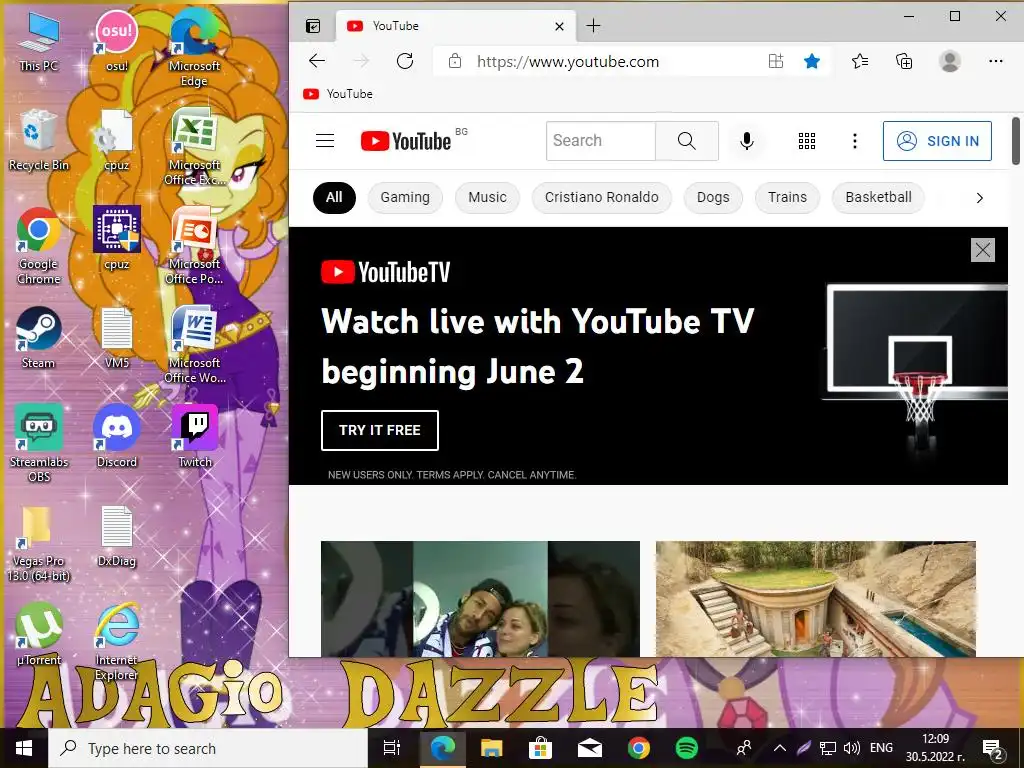Open the selfie couple video thumbnail

click(x=480, y=599)
